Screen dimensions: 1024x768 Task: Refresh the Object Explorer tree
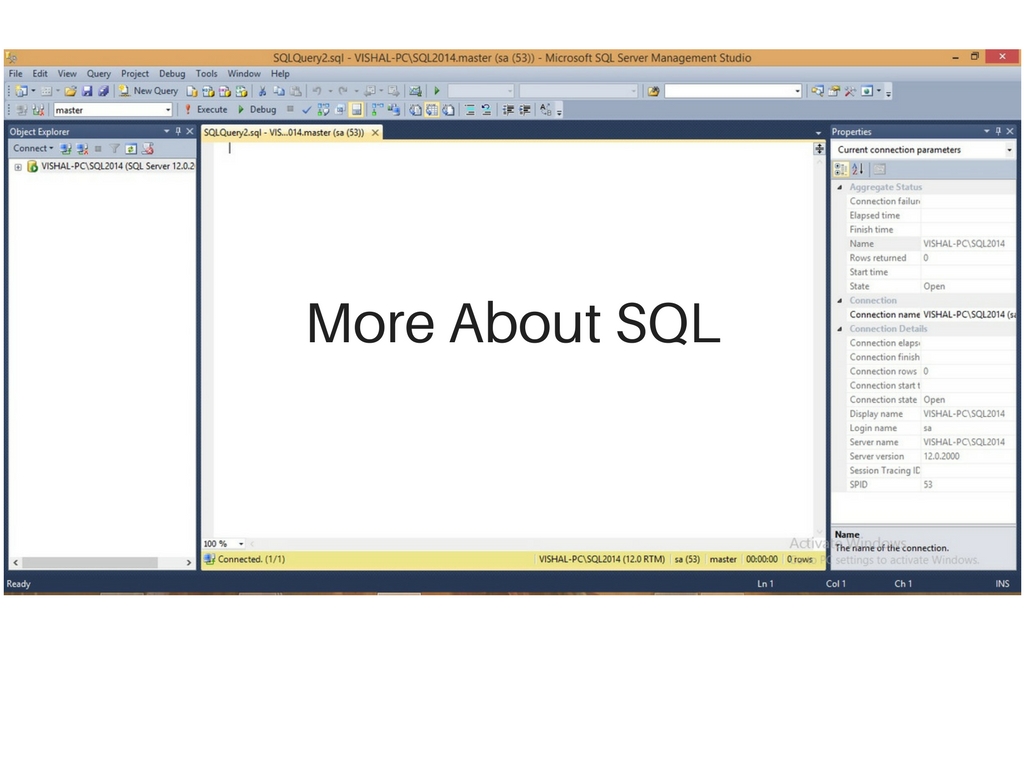pyautogui.click(x=130, y=148)
